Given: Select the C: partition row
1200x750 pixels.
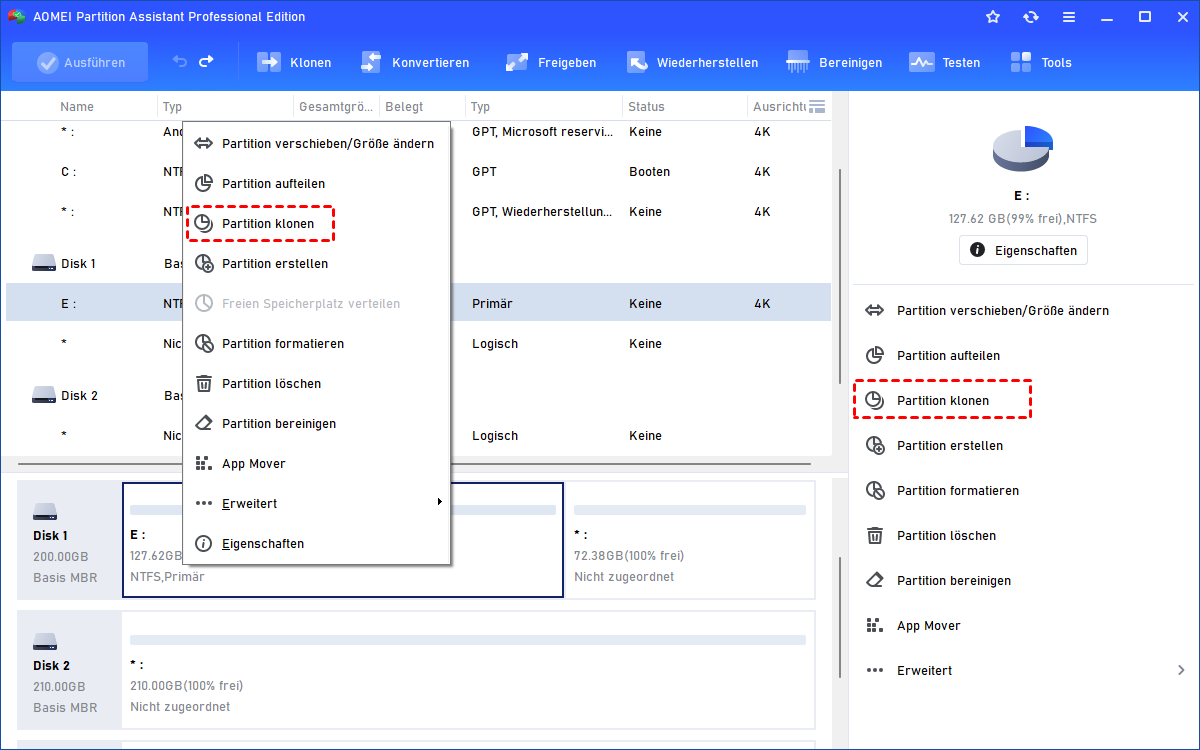Looking at the screenshot, I should click(418, 172).
